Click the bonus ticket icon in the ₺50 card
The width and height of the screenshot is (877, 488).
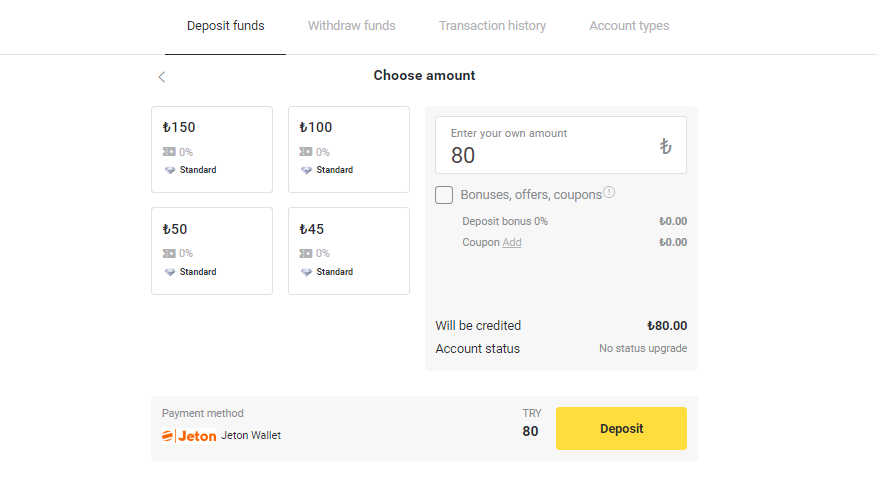169,253
